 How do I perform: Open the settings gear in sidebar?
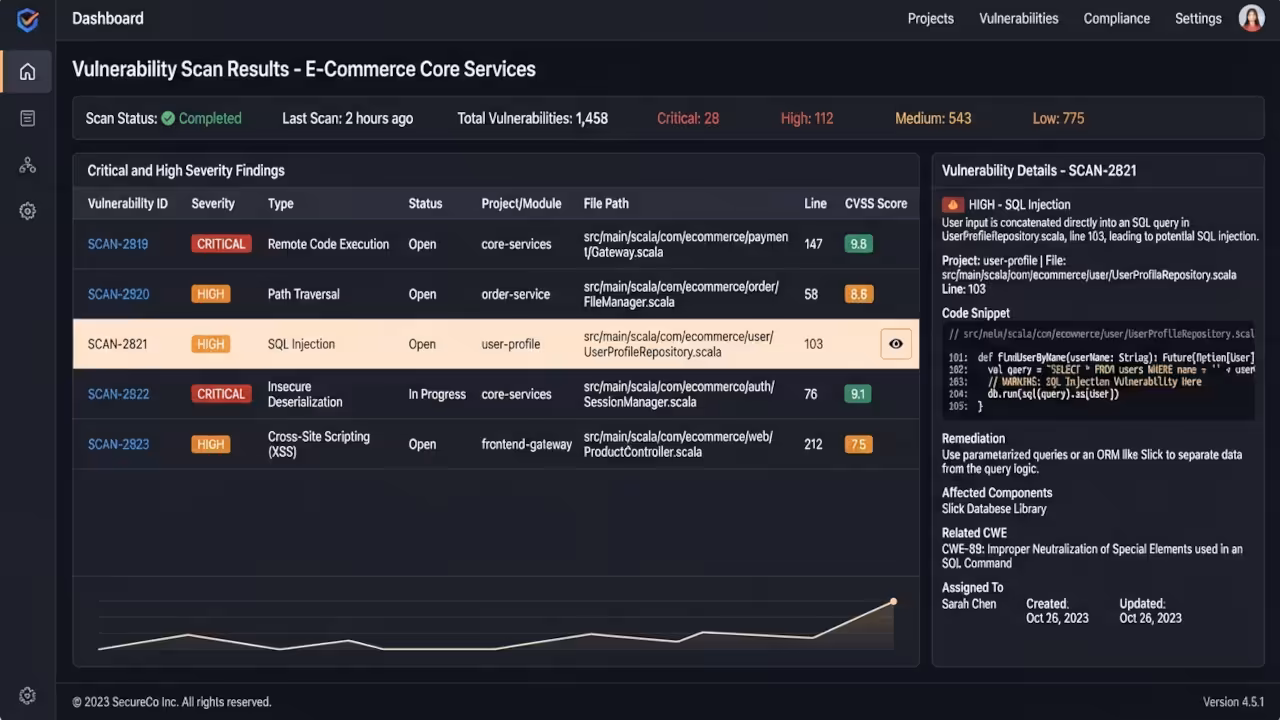click(x=28, y=212)
